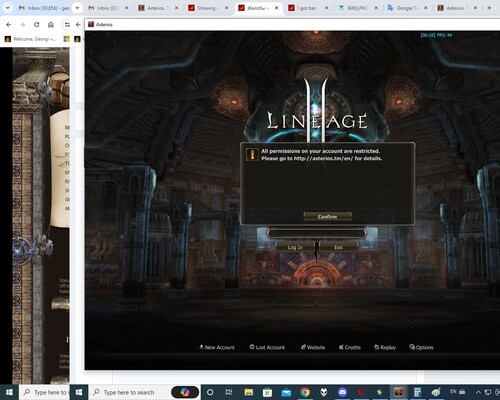The width and height of the screenshot is (500, 400).
Task: Open Lost Account recovery option
Action: [x=267, y=347]
